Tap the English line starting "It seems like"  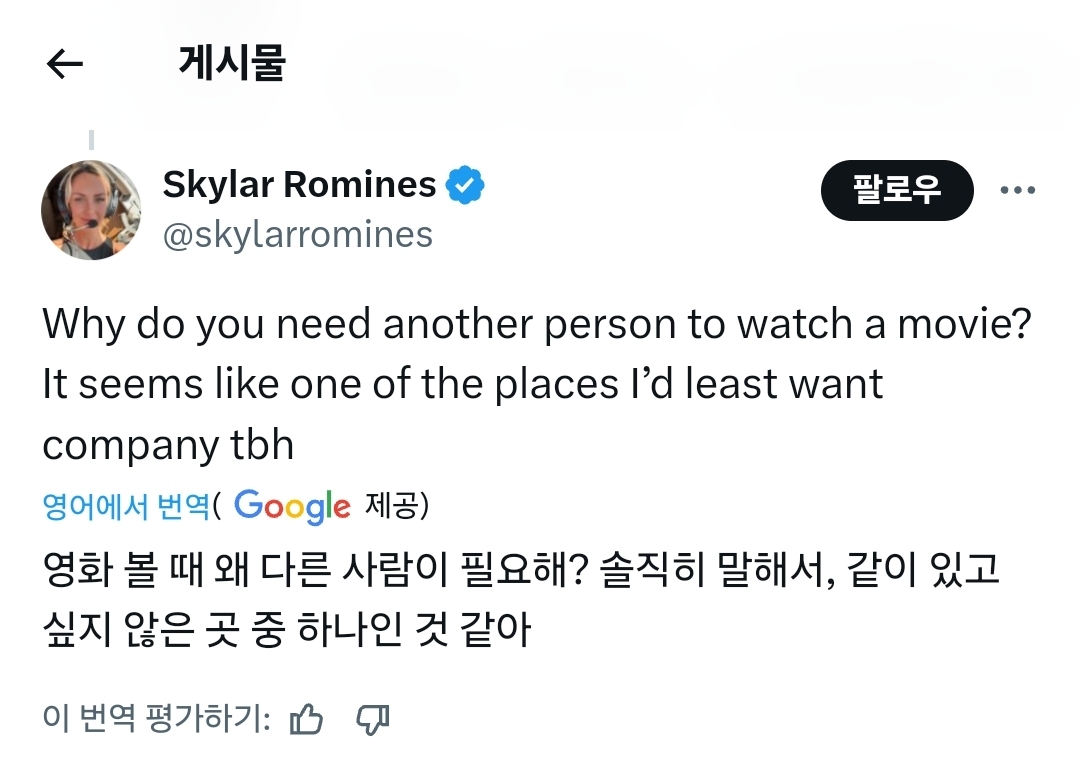(x=462, y=384)
